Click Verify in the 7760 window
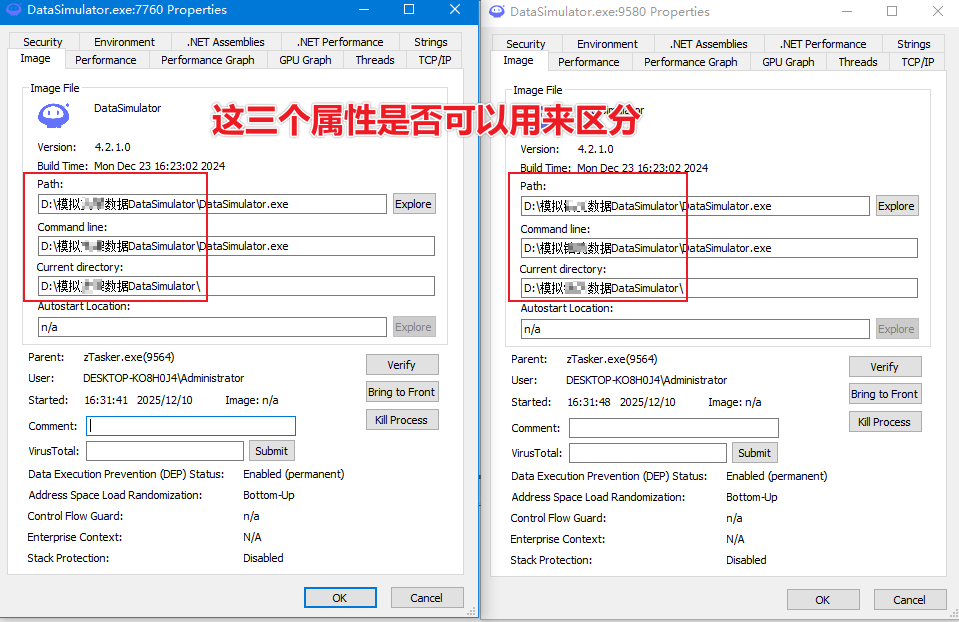The height and width of the screenshot is (622, 959). click(x=401, y=365)
